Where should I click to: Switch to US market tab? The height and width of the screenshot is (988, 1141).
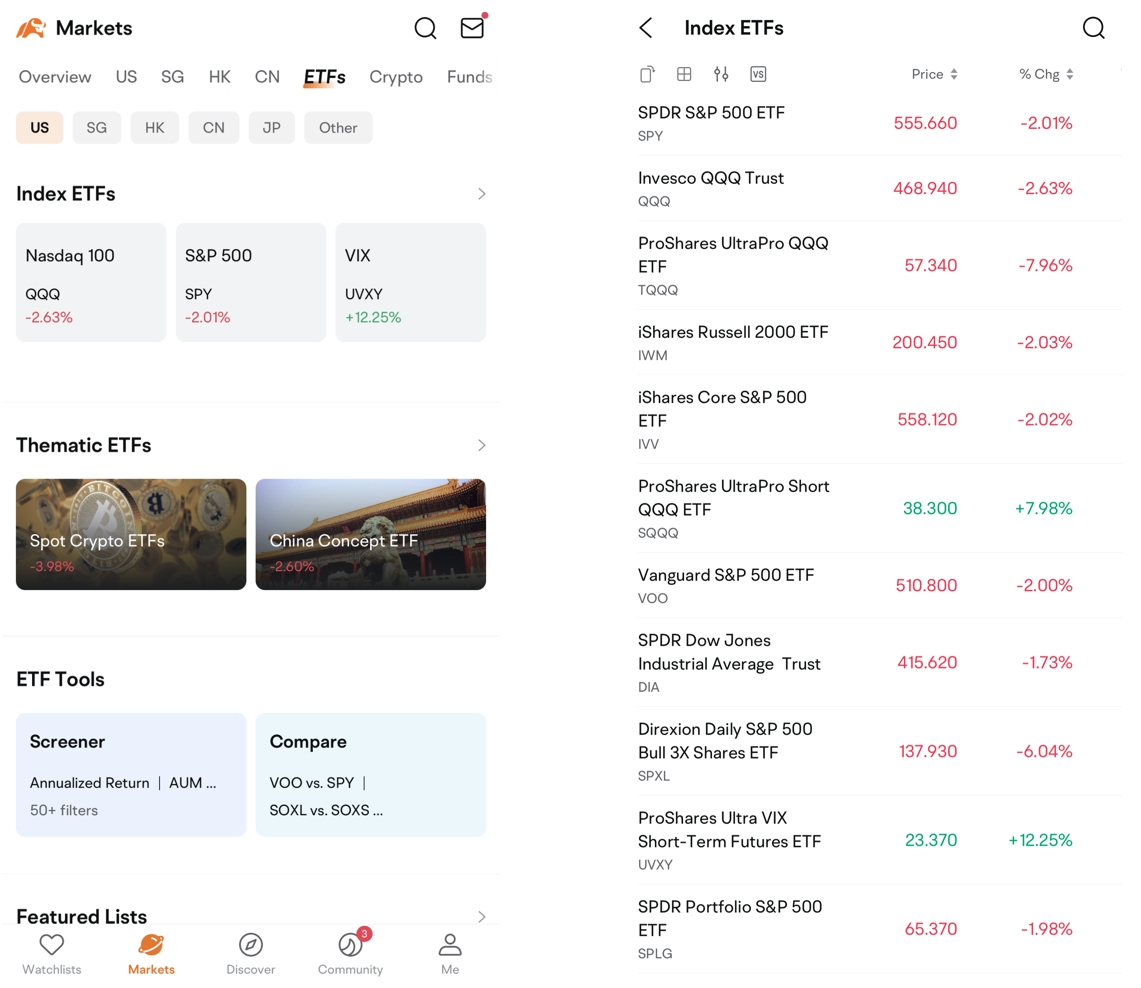(x=126, y=76)
